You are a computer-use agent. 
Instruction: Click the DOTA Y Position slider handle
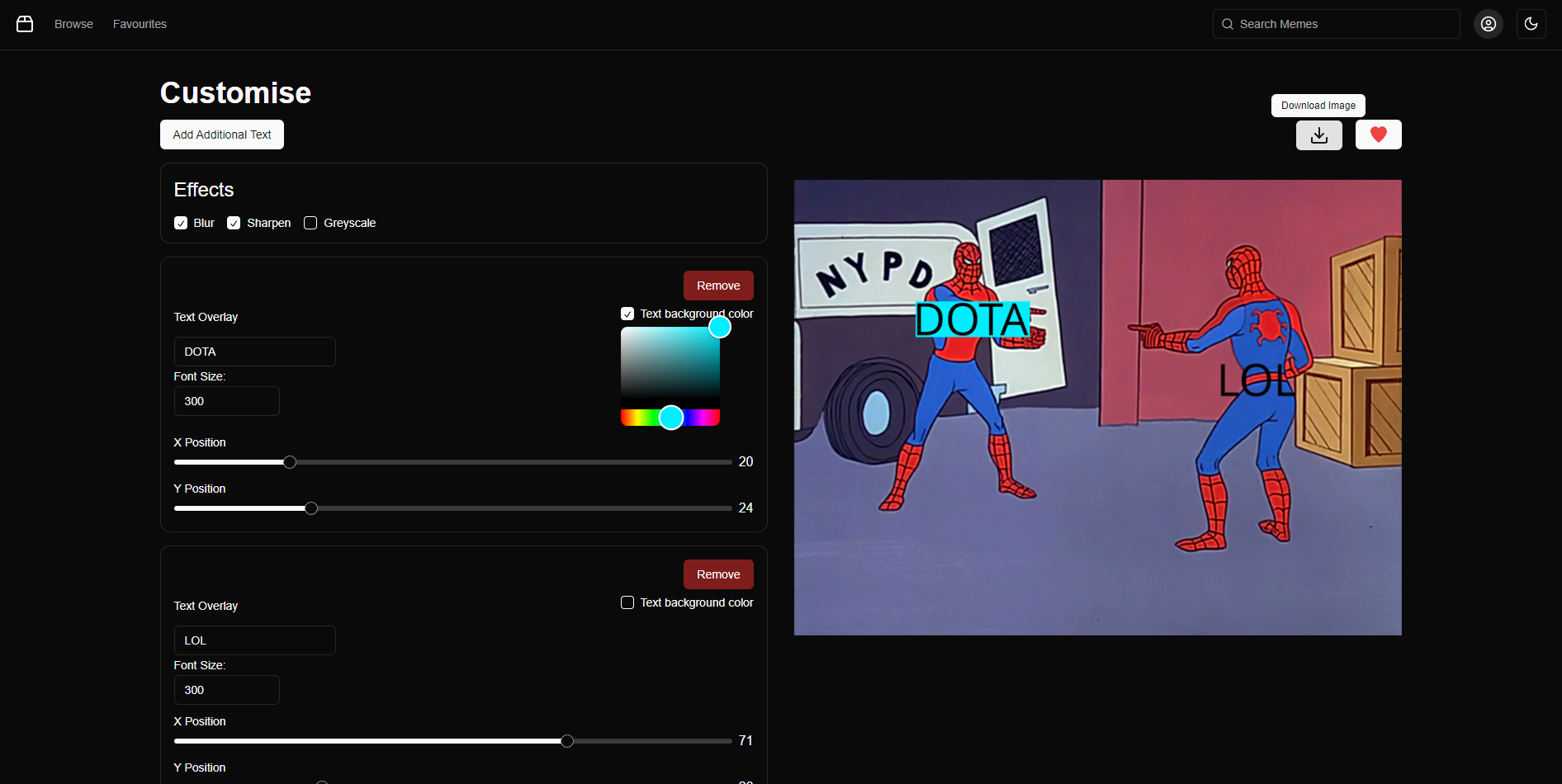(x=311, y=508)
